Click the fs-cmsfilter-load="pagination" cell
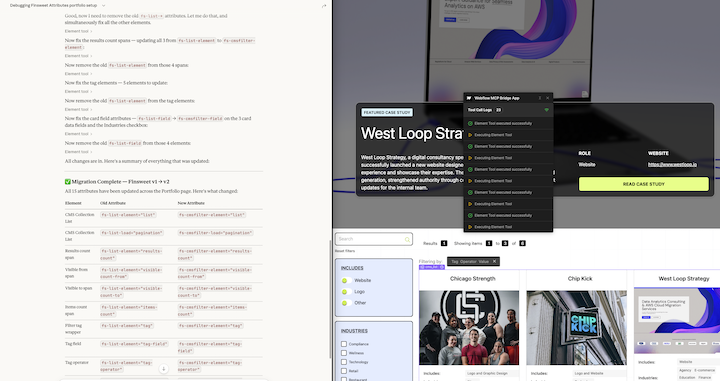720x381 pixels. pos(215,233)
